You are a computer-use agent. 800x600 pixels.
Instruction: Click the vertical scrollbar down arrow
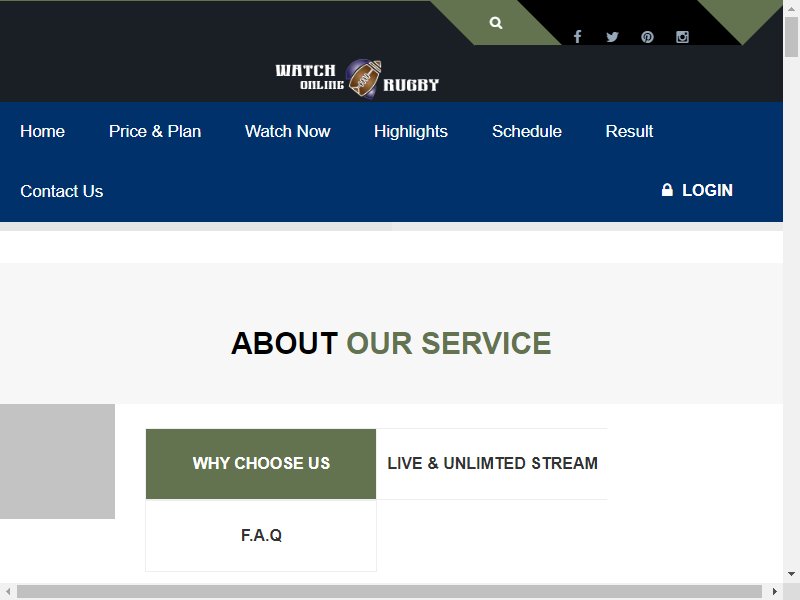791,574
